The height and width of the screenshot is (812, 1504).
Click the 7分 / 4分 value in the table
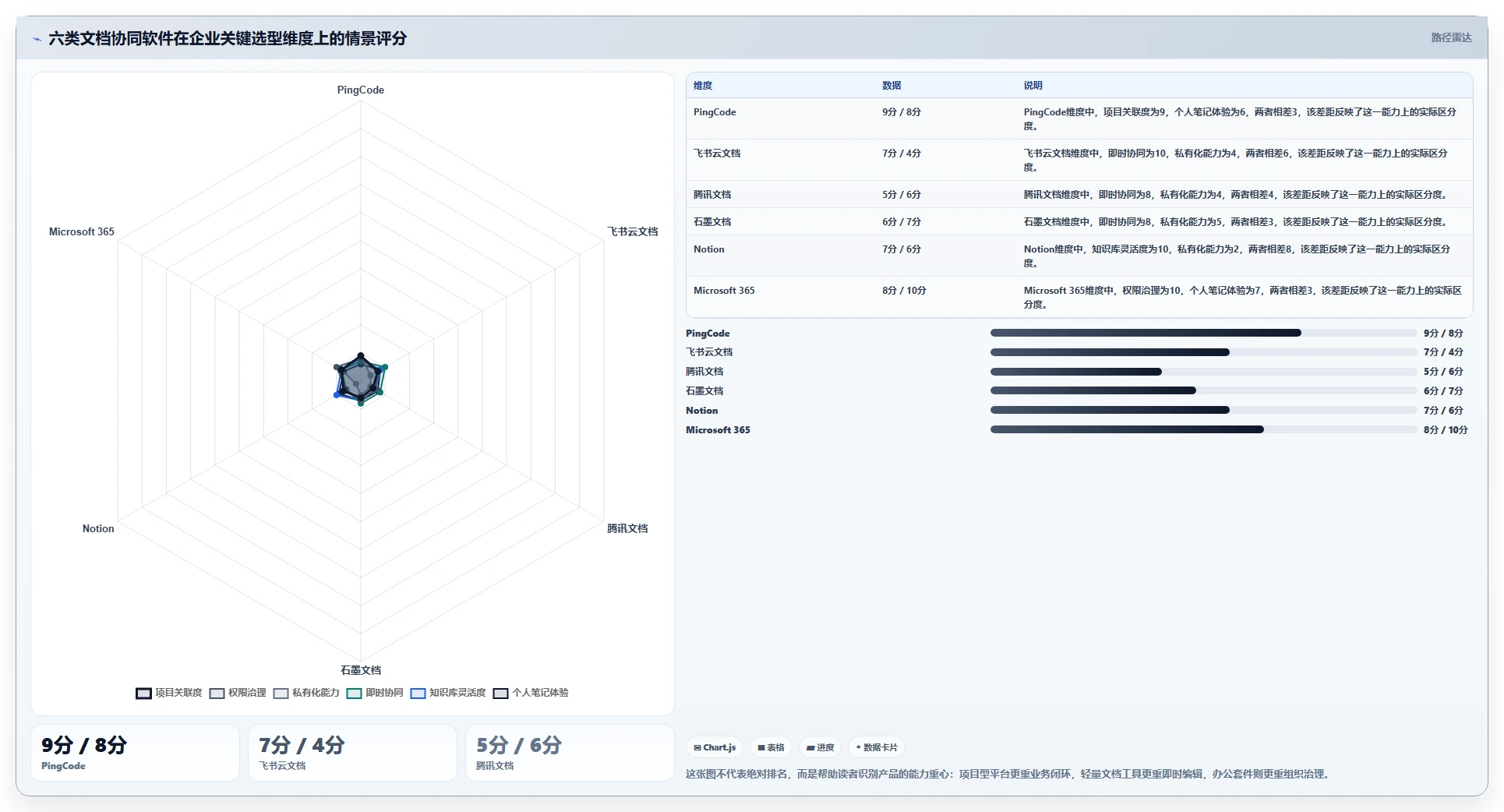point(902,154)
